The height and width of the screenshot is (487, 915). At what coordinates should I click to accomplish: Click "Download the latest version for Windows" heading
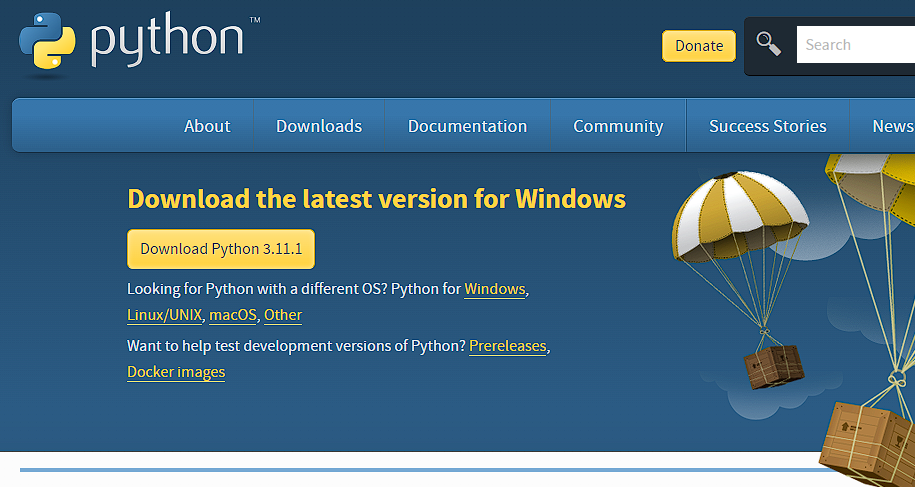(x=376, y=199)
